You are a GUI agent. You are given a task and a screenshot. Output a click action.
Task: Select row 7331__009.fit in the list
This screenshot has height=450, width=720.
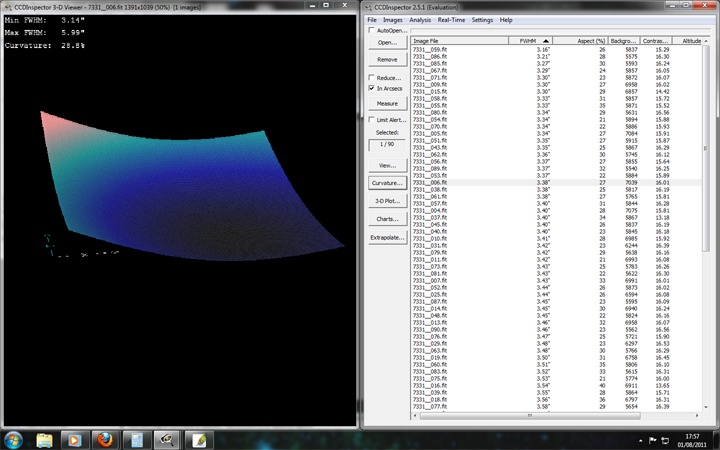pos(556,84)
